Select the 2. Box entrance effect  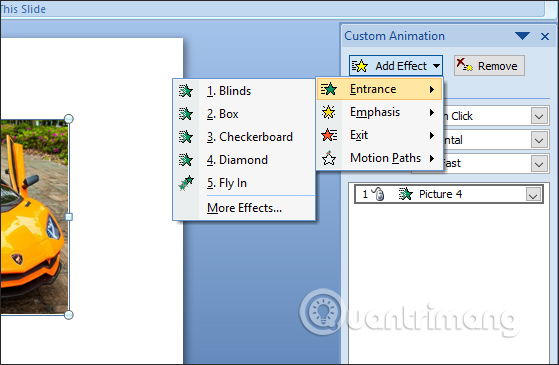[x=244, y=114]
